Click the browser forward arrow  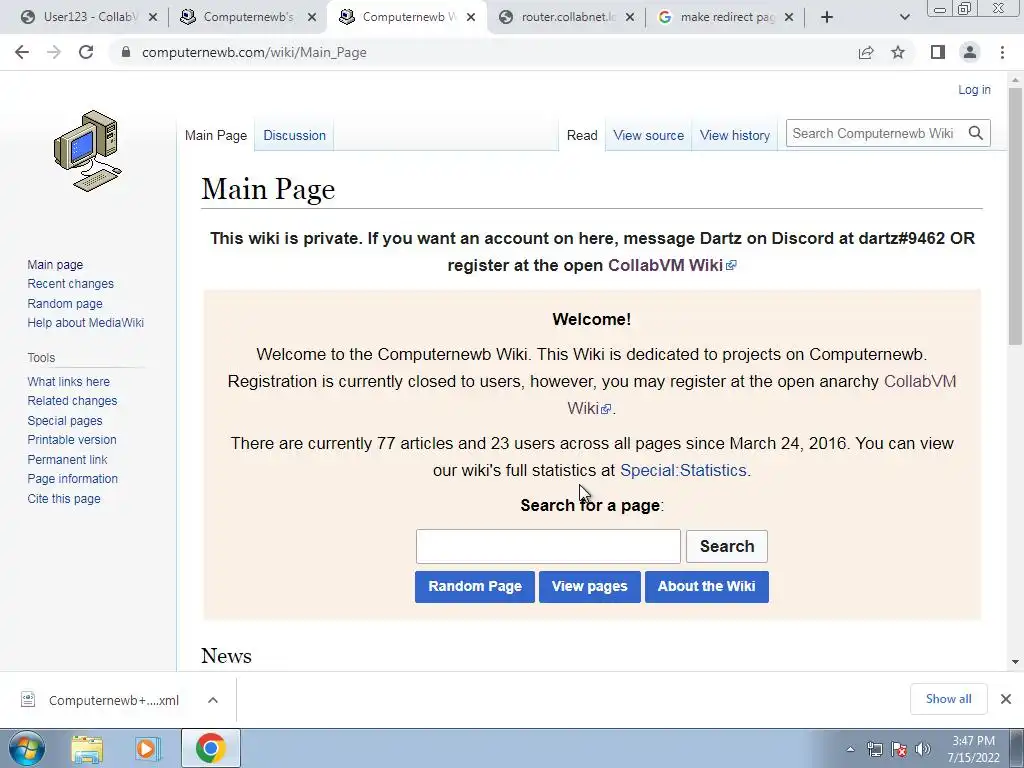pyautogui.click(x=54, y=52)
